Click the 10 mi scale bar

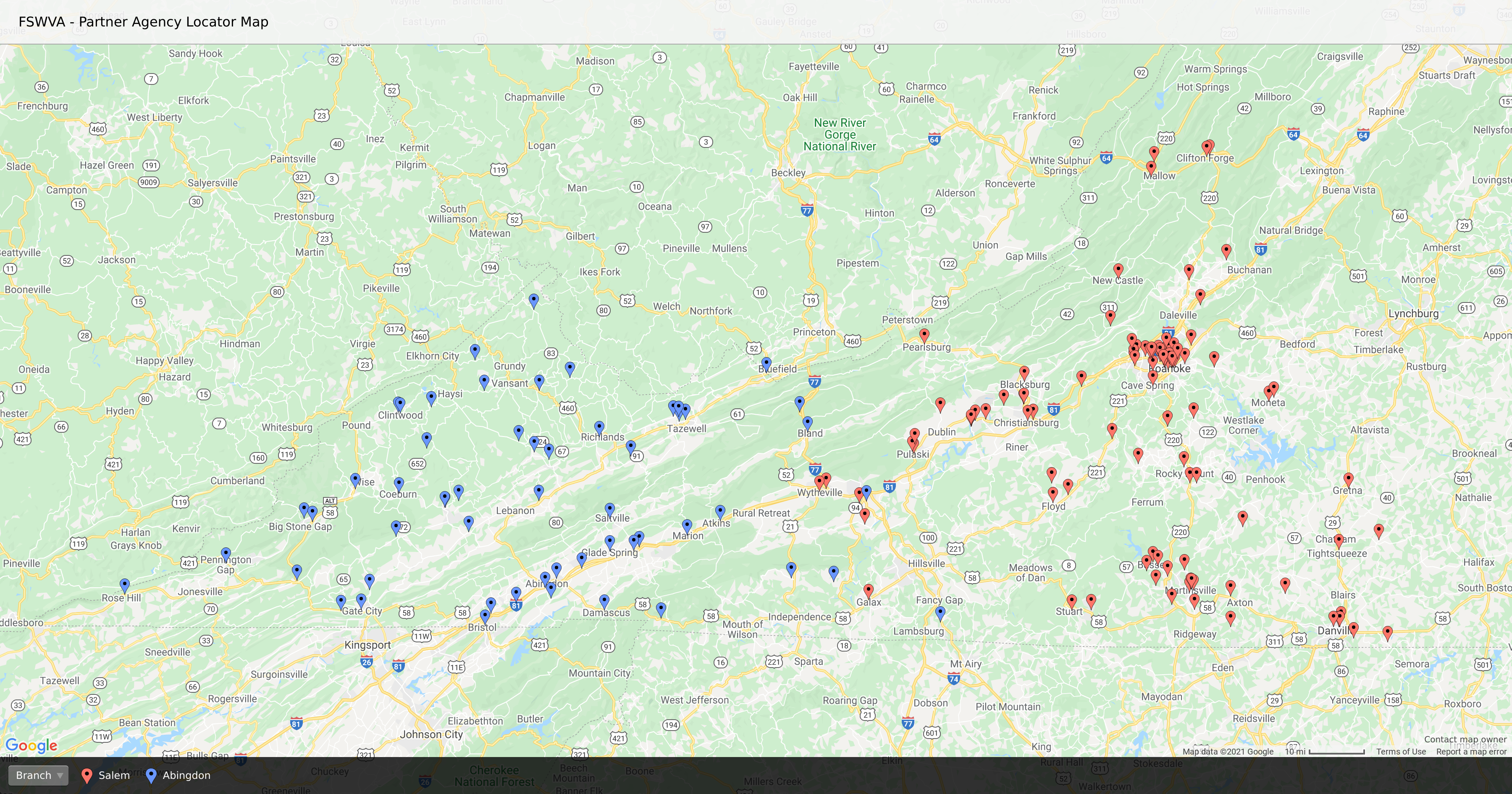point(1325,751)
